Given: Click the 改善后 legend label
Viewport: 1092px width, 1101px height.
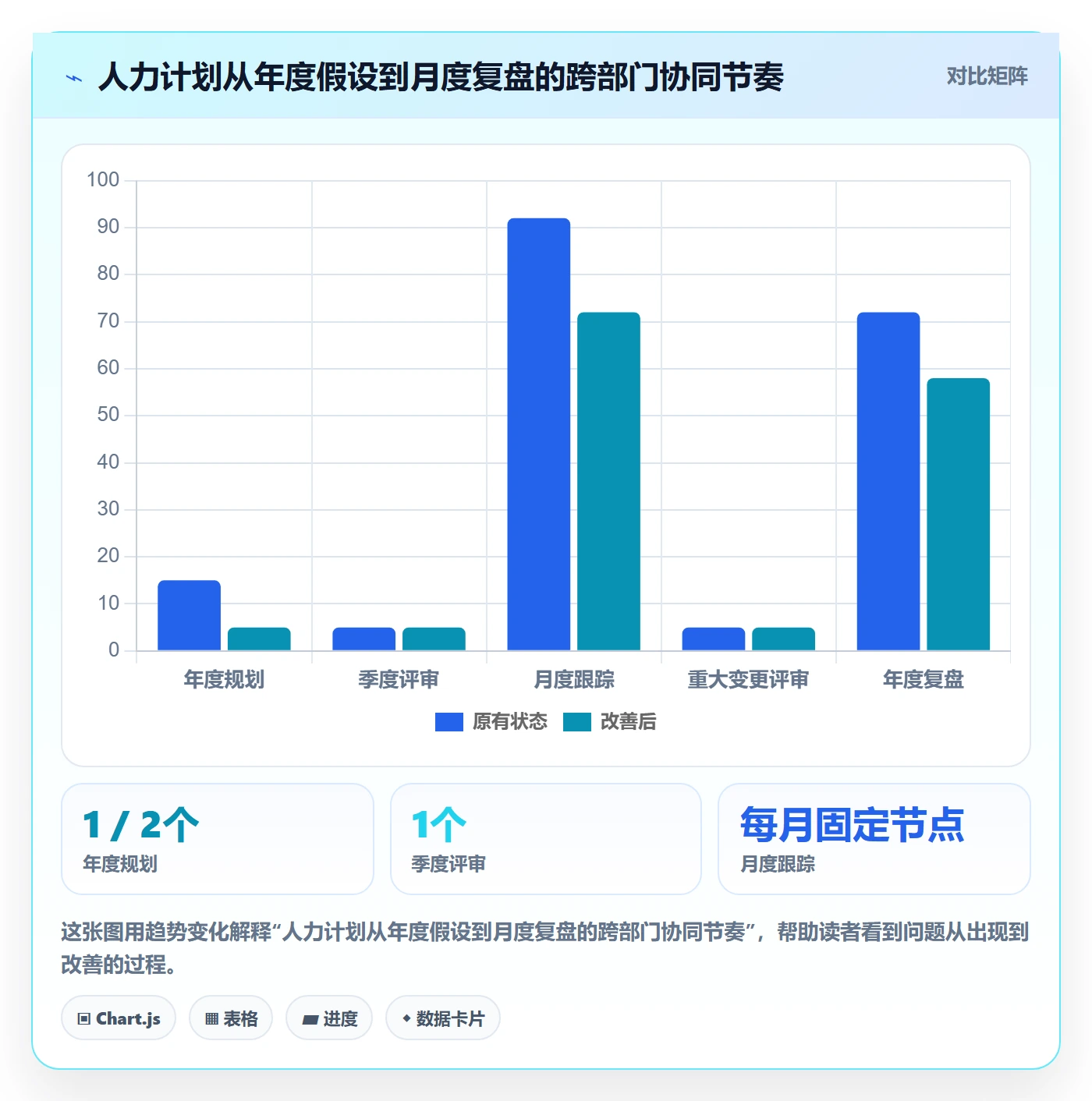Looking at the screenshot, I should [x=628, y=722].
